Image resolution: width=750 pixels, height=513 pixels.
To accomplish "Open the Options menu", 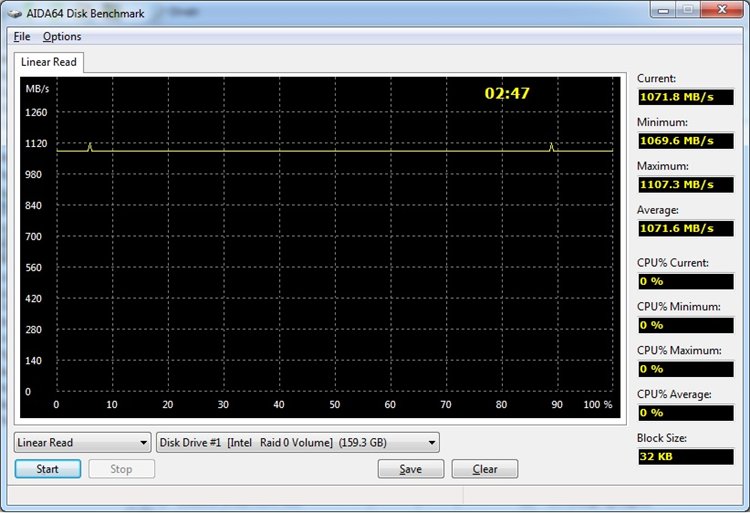I will (62, 36).
